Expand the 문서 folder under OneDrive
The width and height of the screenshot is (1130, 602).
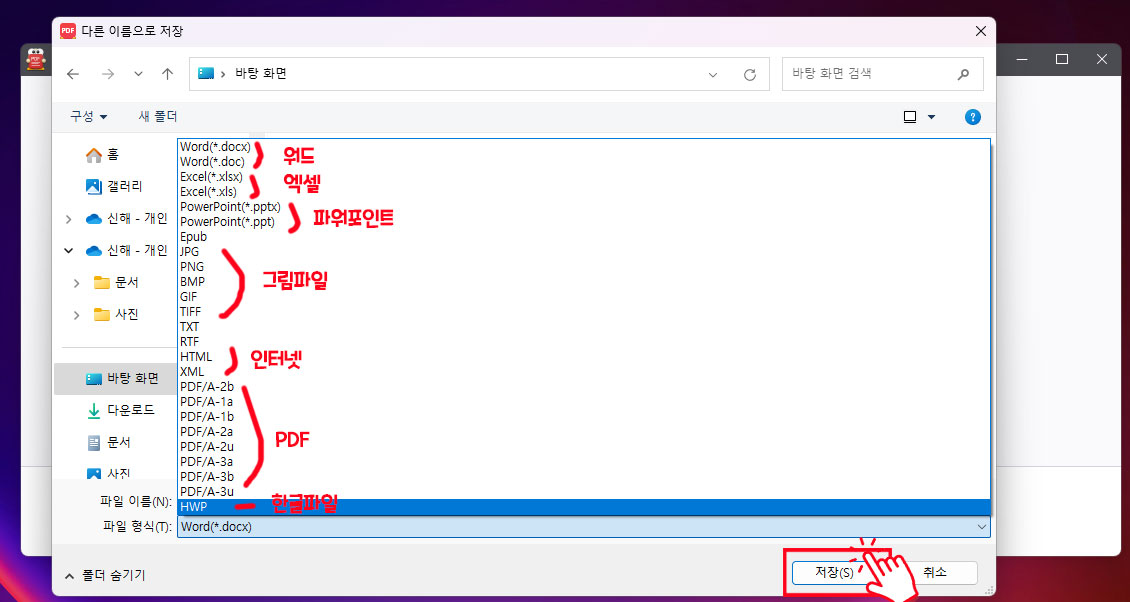click(76, 283)
